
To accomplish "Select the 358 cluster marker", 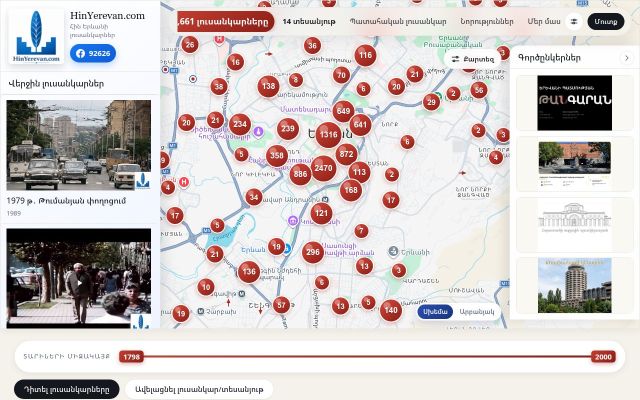I will 277,156.
